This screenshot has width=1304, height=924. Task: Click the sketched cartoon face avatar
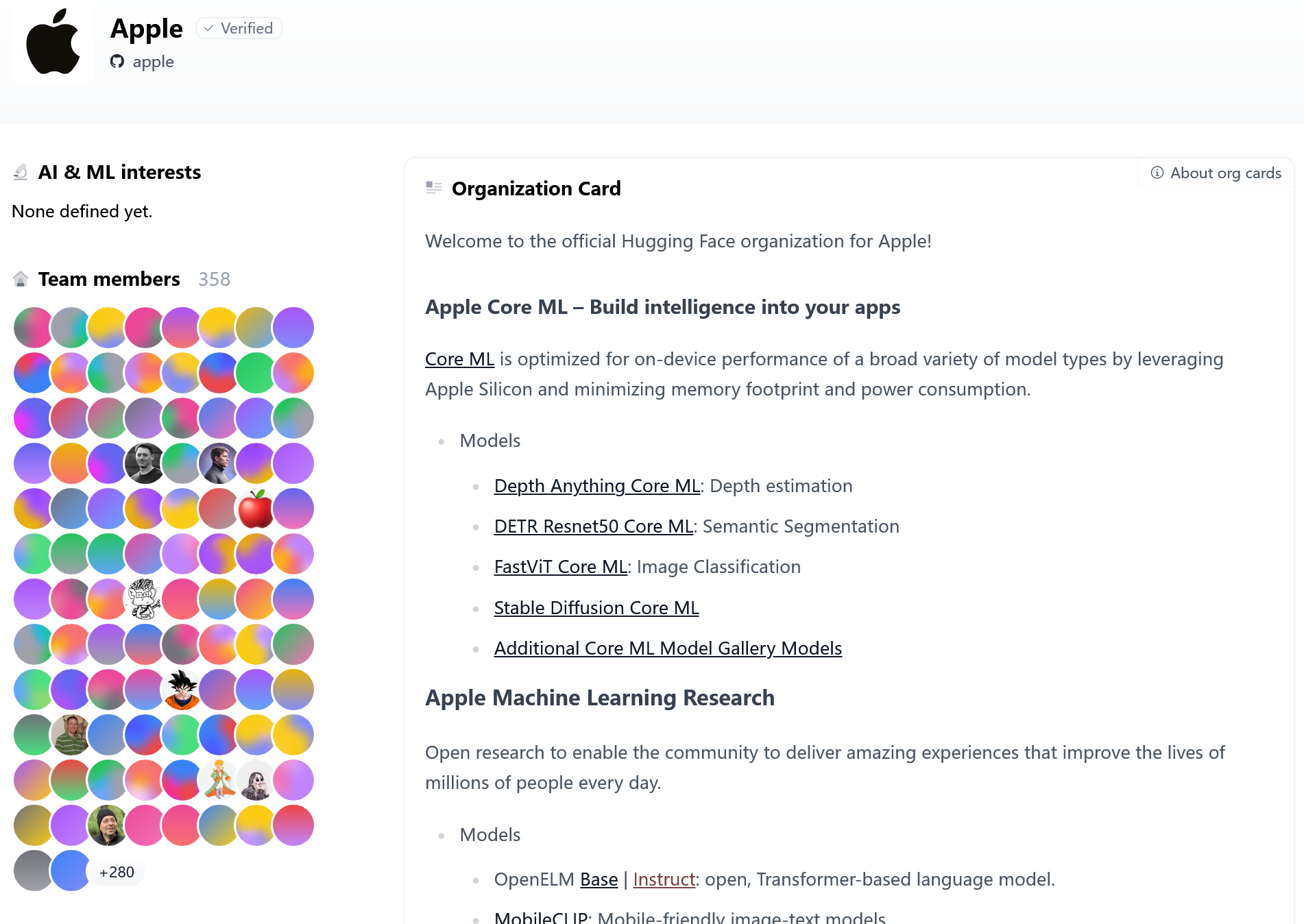pyautogui.click(x=145, y=599)
